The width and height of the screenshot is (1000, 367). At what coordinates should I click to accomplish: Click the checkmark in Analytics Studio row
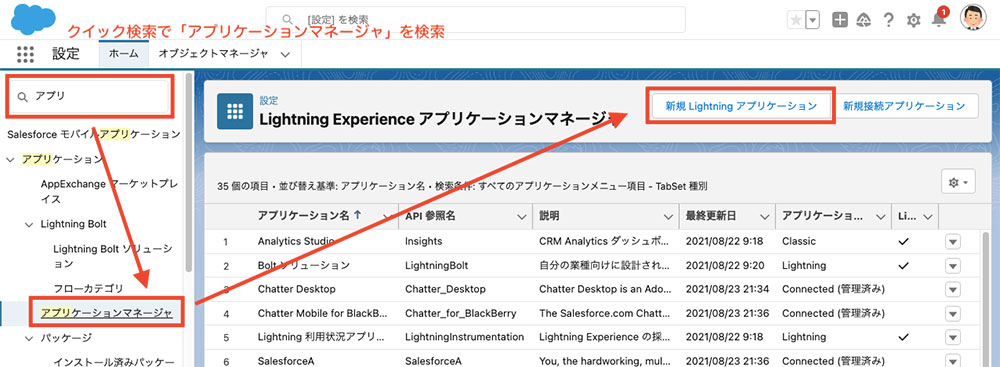coord(903,241)
